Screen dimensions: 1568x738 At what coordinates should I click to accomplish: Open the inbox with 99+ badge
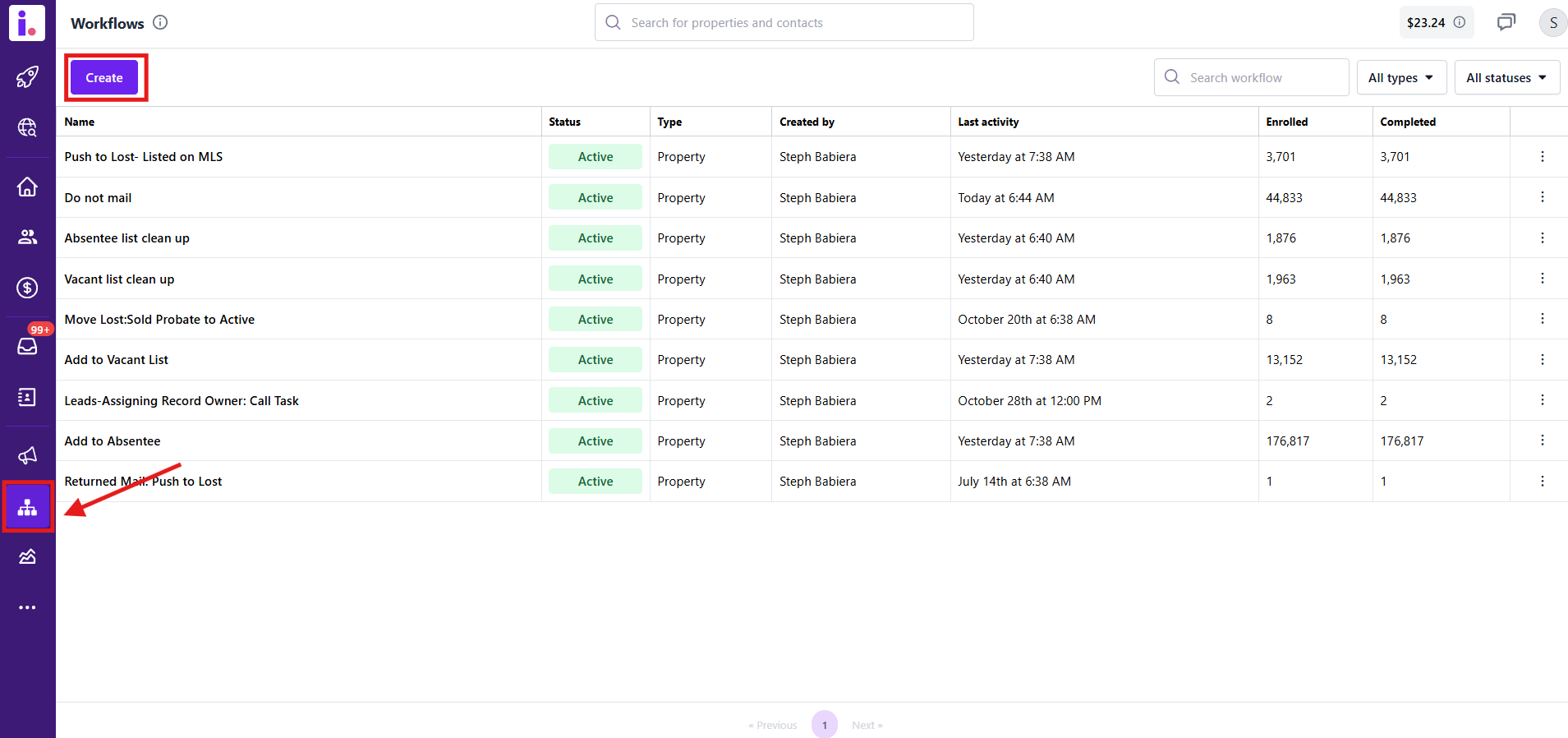pos(27,346)
